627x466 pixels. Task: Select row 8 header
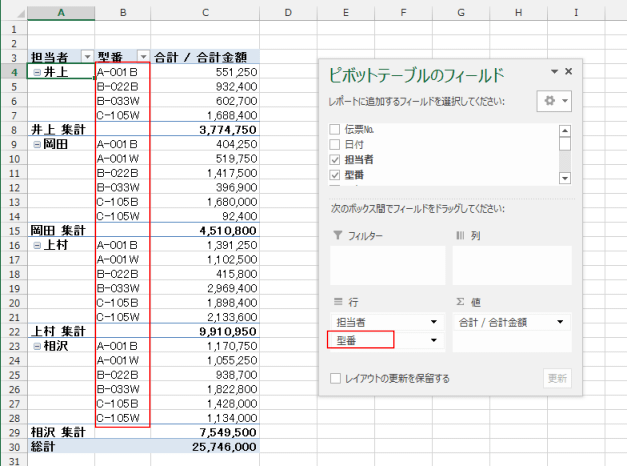pyautogui.click(x=14, y=130)
